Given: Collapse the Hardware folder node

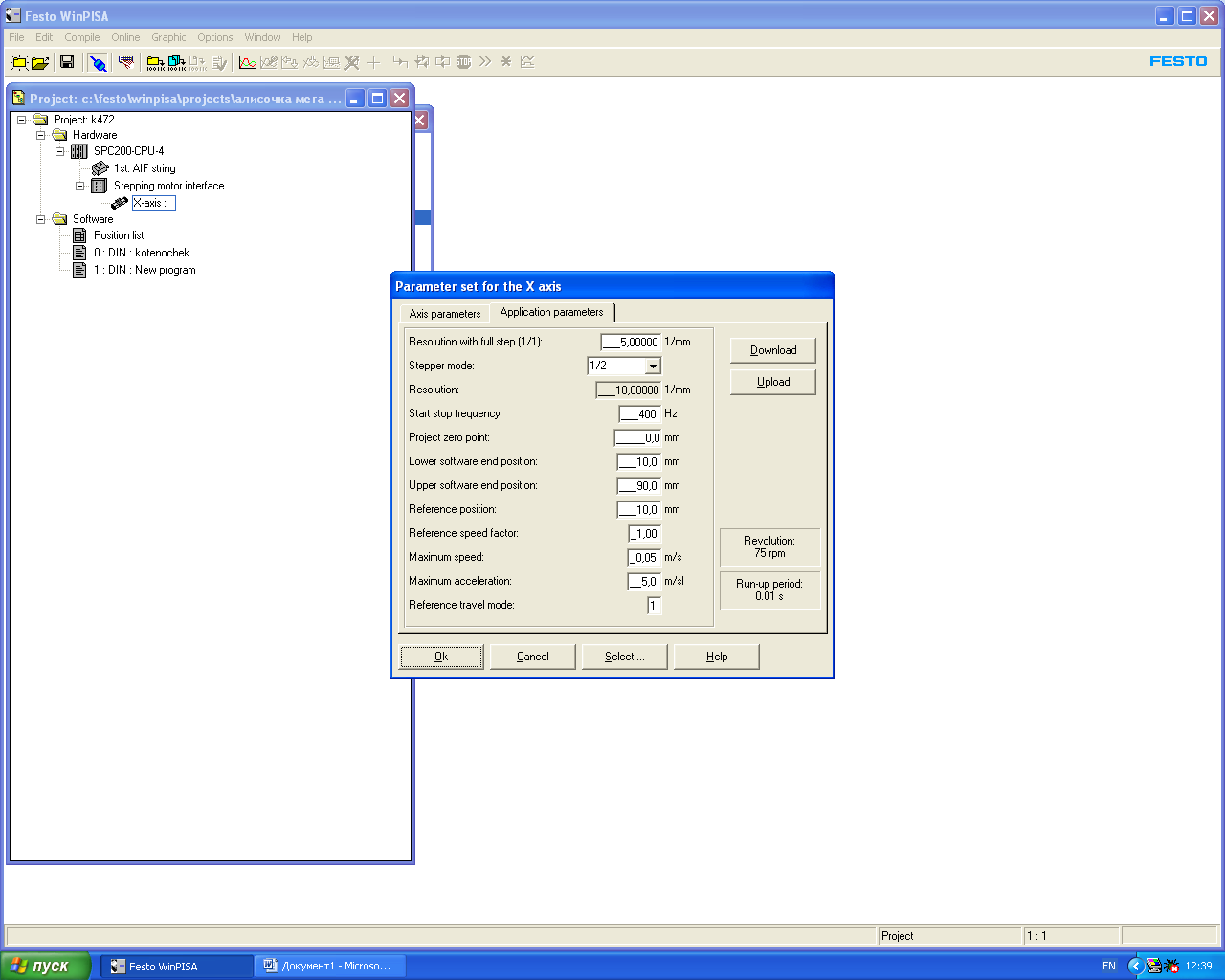Looking at the screenshot, I should [41, 135].
